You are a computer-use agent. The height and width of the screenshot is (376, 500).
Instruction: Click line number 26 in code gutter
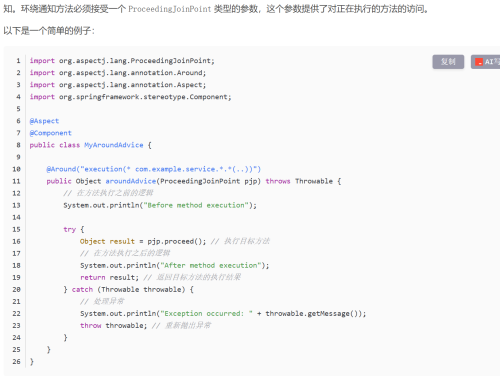(x=16, y=362)
